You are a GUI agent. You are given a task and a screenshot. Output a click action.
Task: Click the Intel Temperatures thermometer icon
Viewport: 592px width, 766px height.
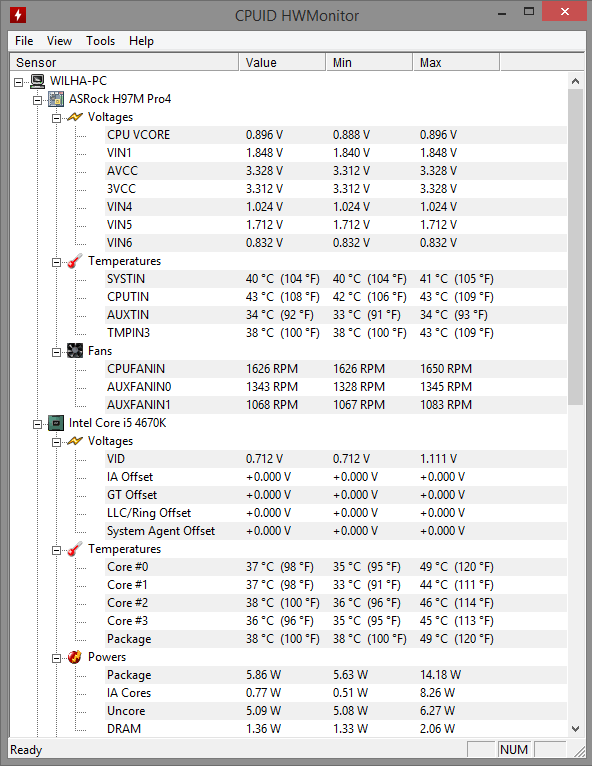coord(75,549)
